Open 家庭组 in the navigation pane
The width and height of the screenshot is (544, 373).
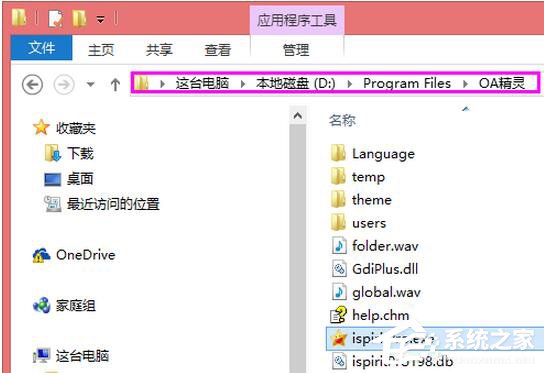76,306
